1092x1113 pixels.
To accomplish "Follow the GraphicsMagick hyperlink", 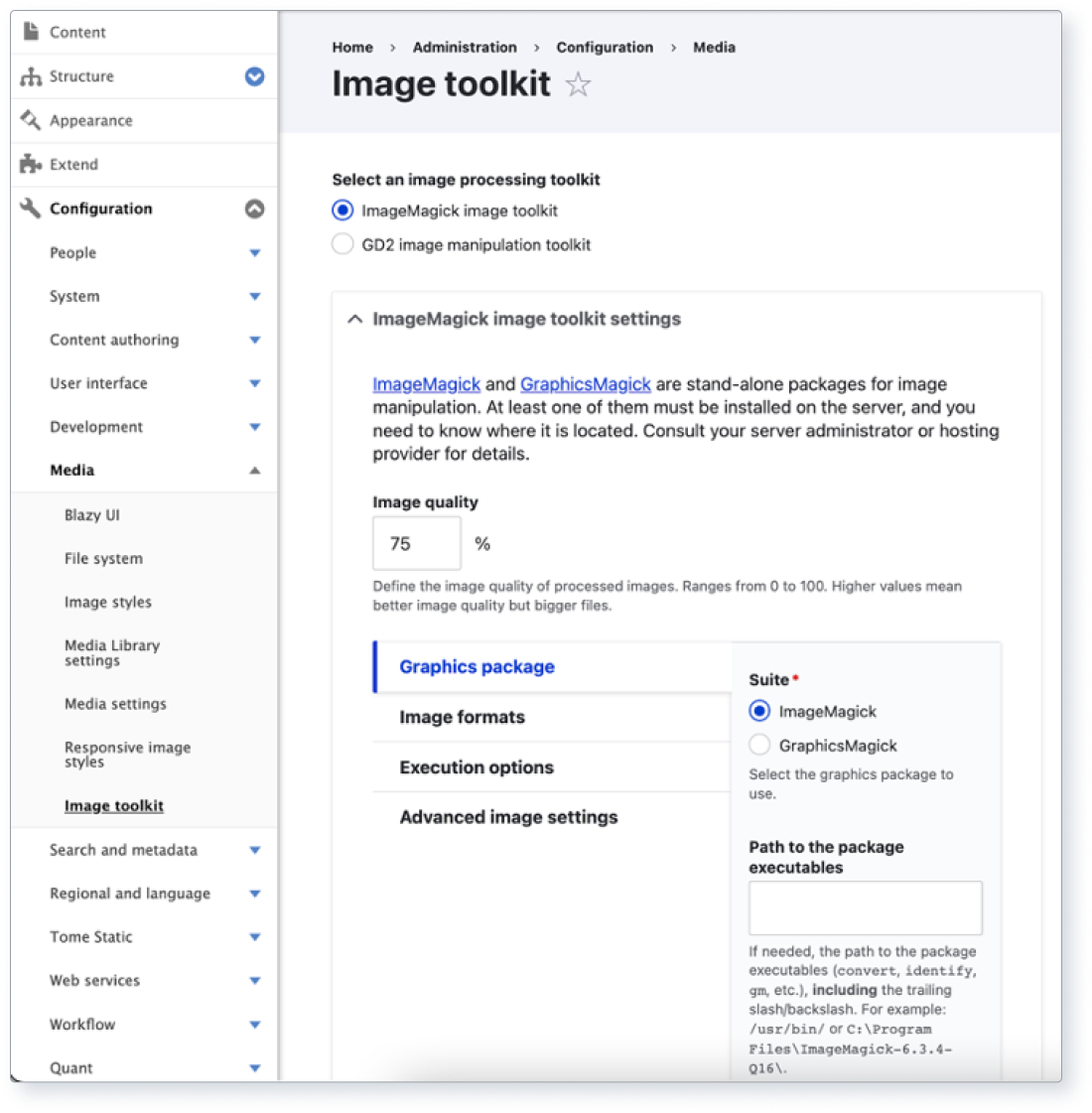I will pyautogui.click(x=586, y=384).
